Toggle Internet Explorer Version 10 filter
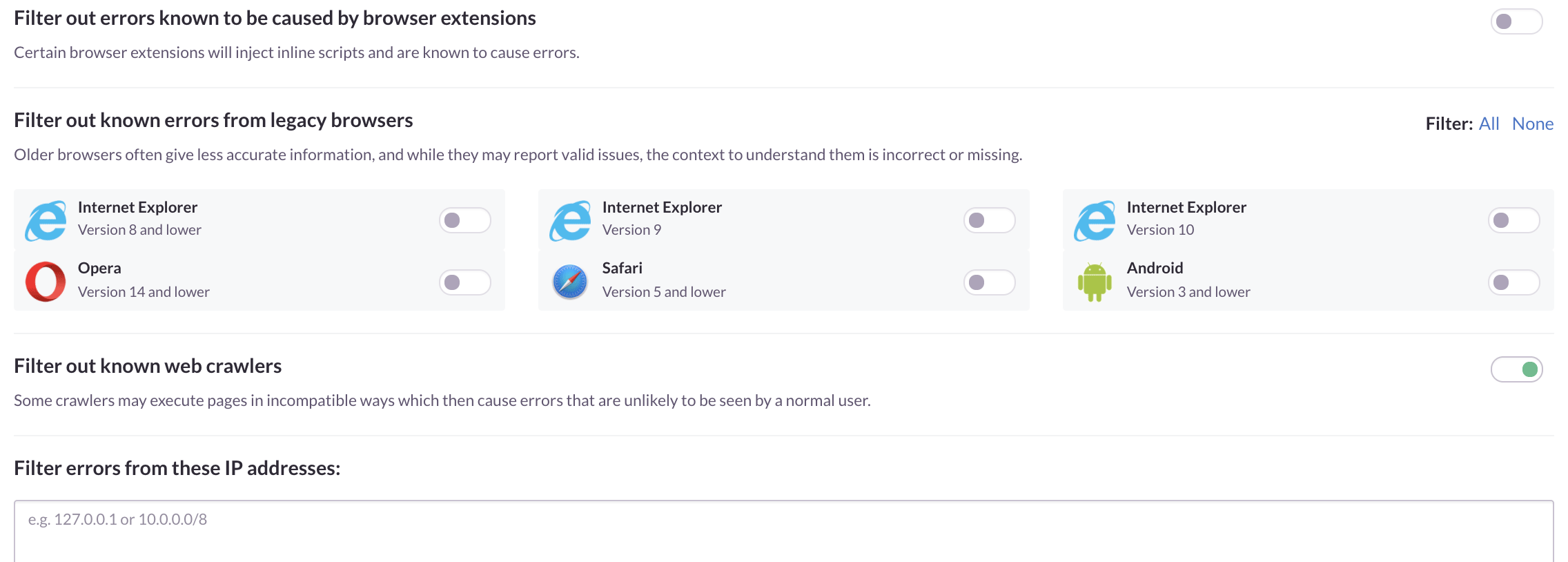 pyautogui.click(x=1513, y=220)
